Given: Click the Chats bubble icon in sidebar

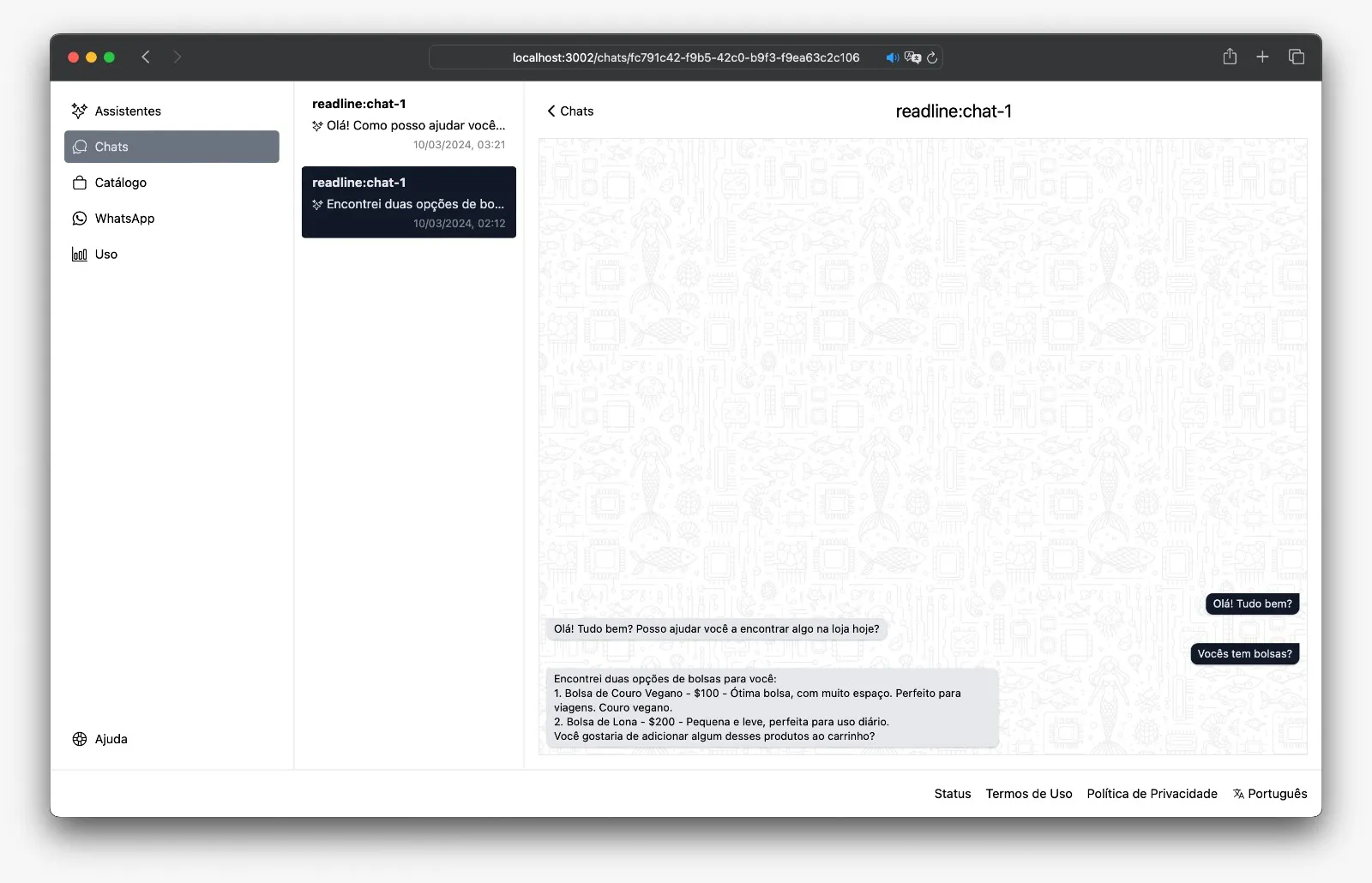Looking at the screenshot, I should (80, 147).
